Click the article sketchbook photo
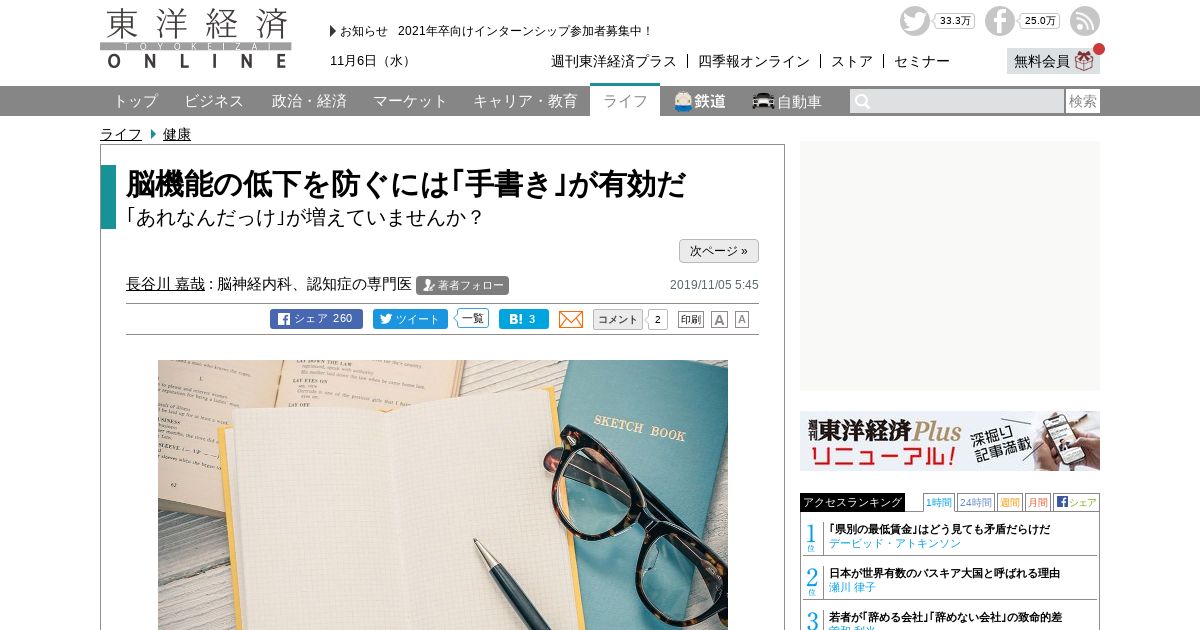Viewport: 1200px width, 630px height. point(443,495)
